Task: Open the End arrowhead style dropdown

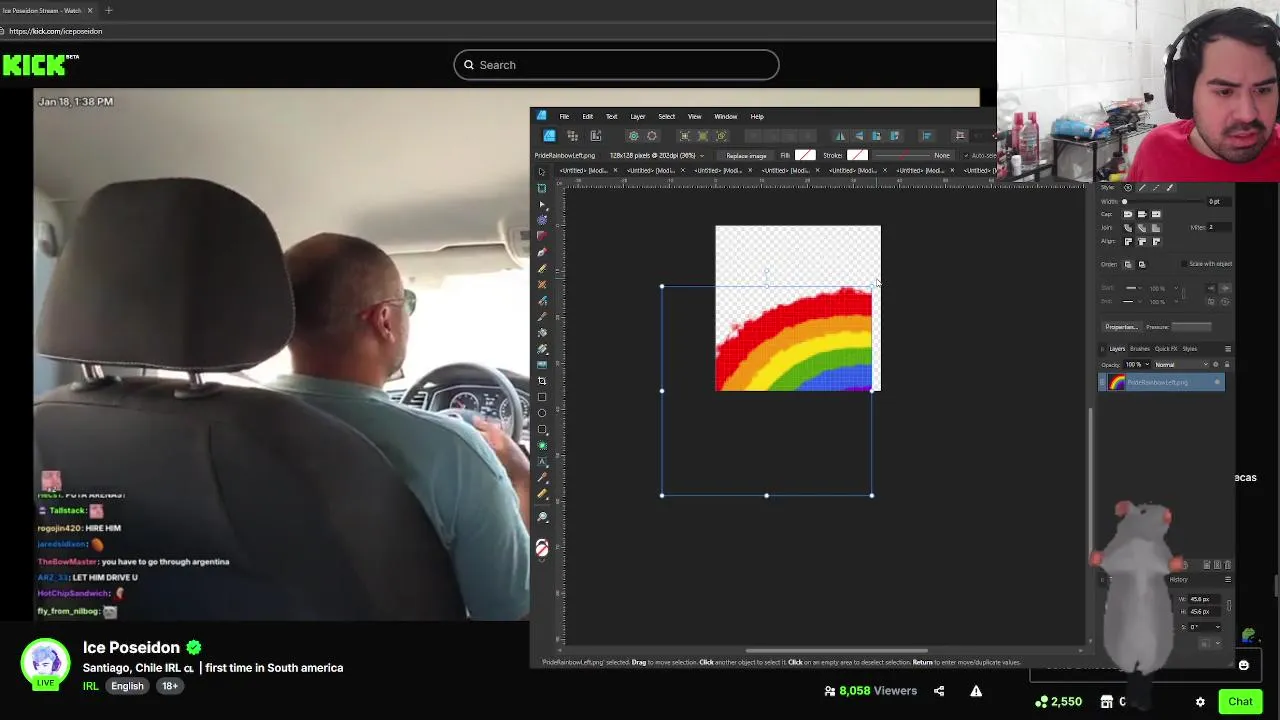Action: [x=1133, y=301]
